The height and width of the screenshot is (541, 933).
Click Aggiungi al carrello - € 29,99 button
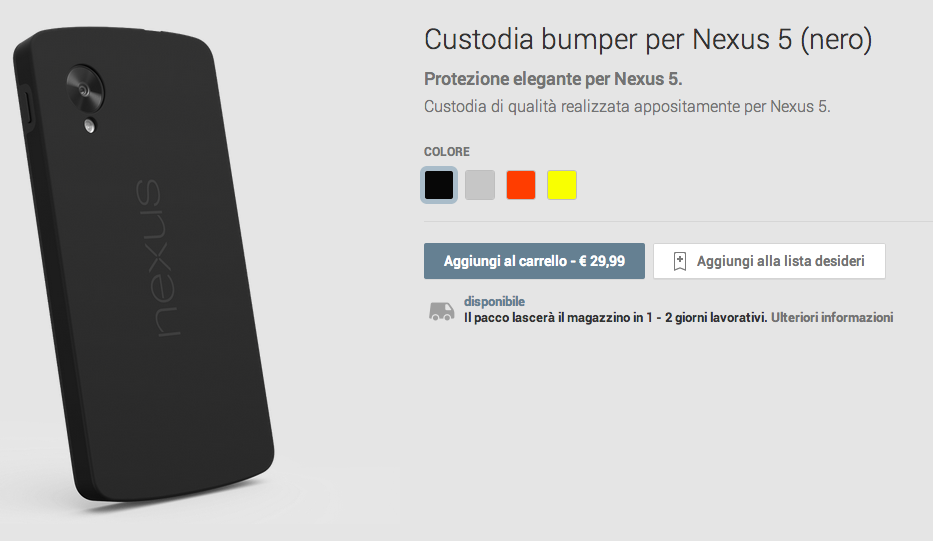(x=534, y=261)
